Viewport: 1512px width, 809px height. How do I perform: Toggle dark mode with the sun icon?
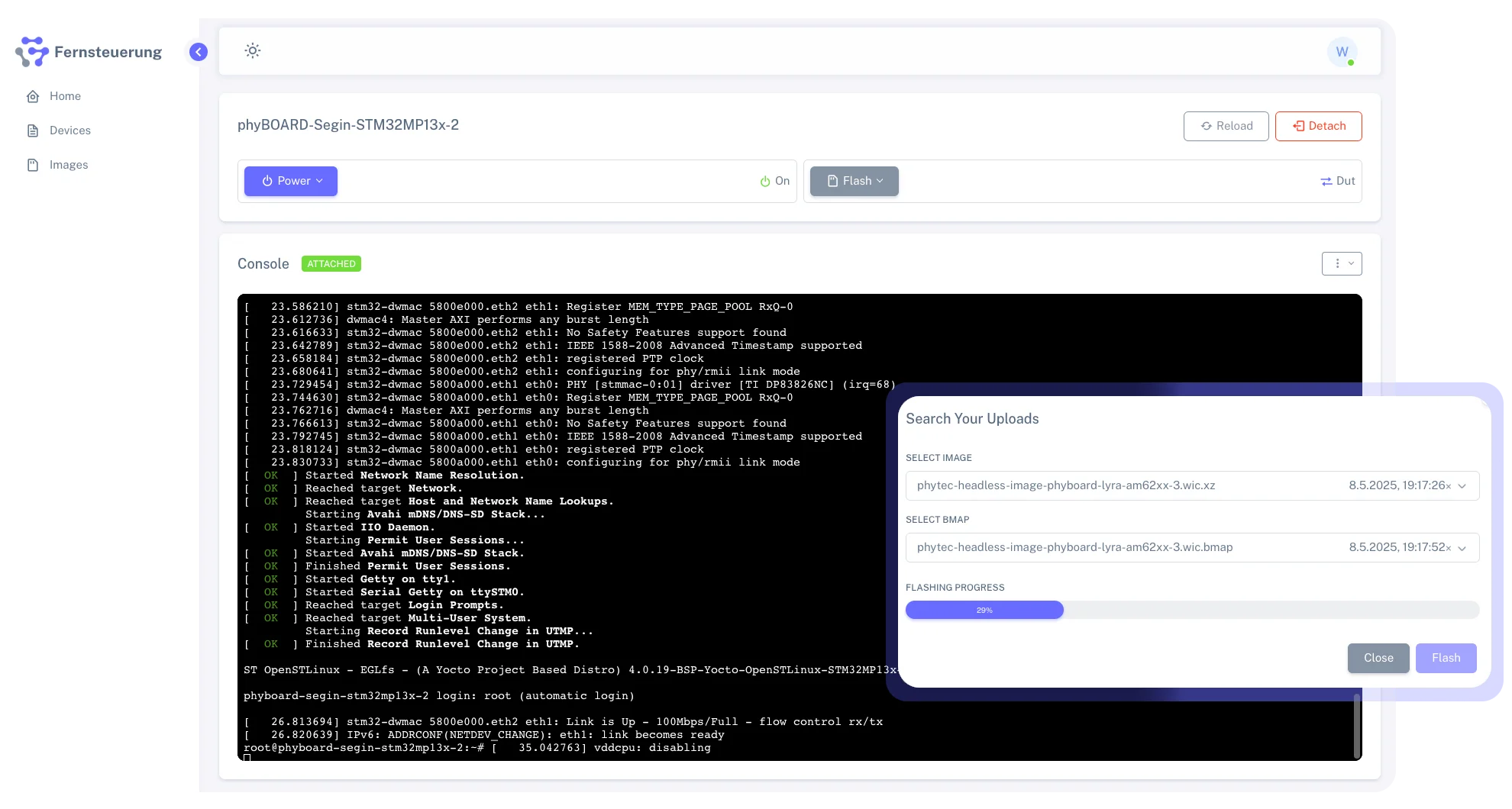(252, 50)
